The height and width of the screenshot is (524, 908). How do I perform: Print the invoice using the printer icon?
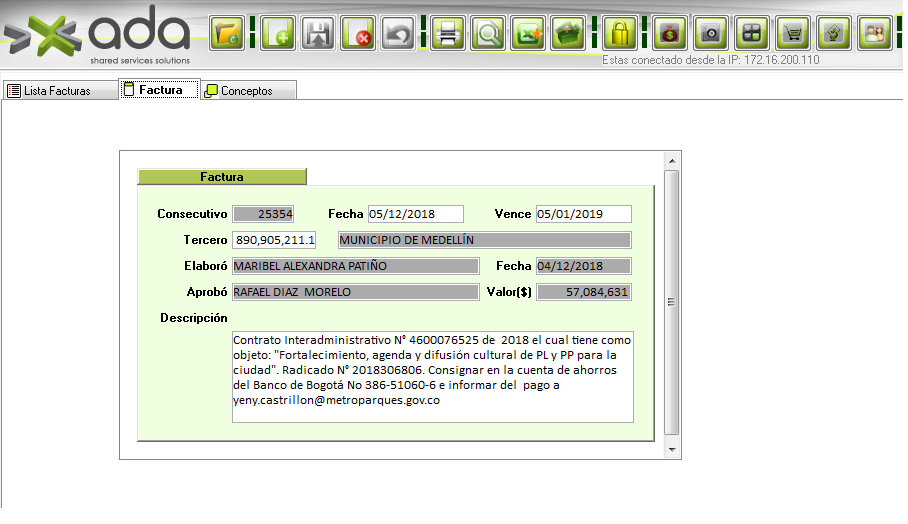448,34
